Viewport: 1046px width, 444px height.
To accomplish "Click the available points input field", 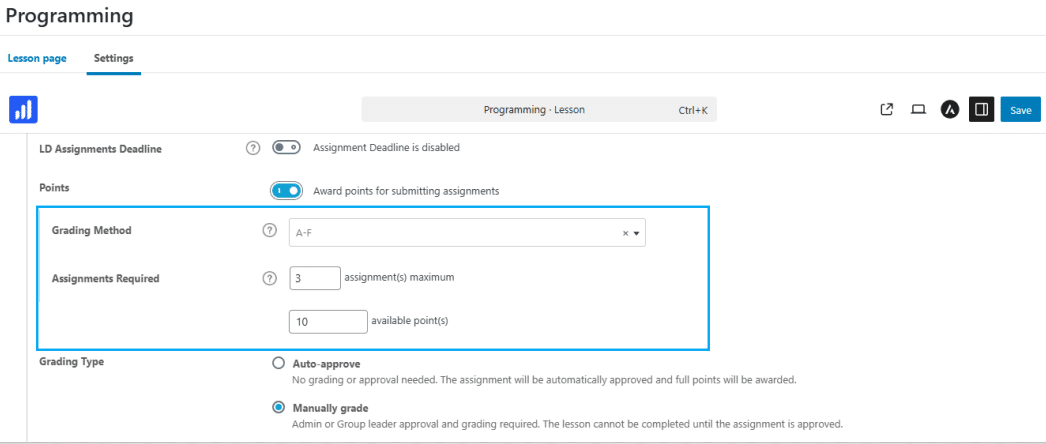I will [328, 321].
